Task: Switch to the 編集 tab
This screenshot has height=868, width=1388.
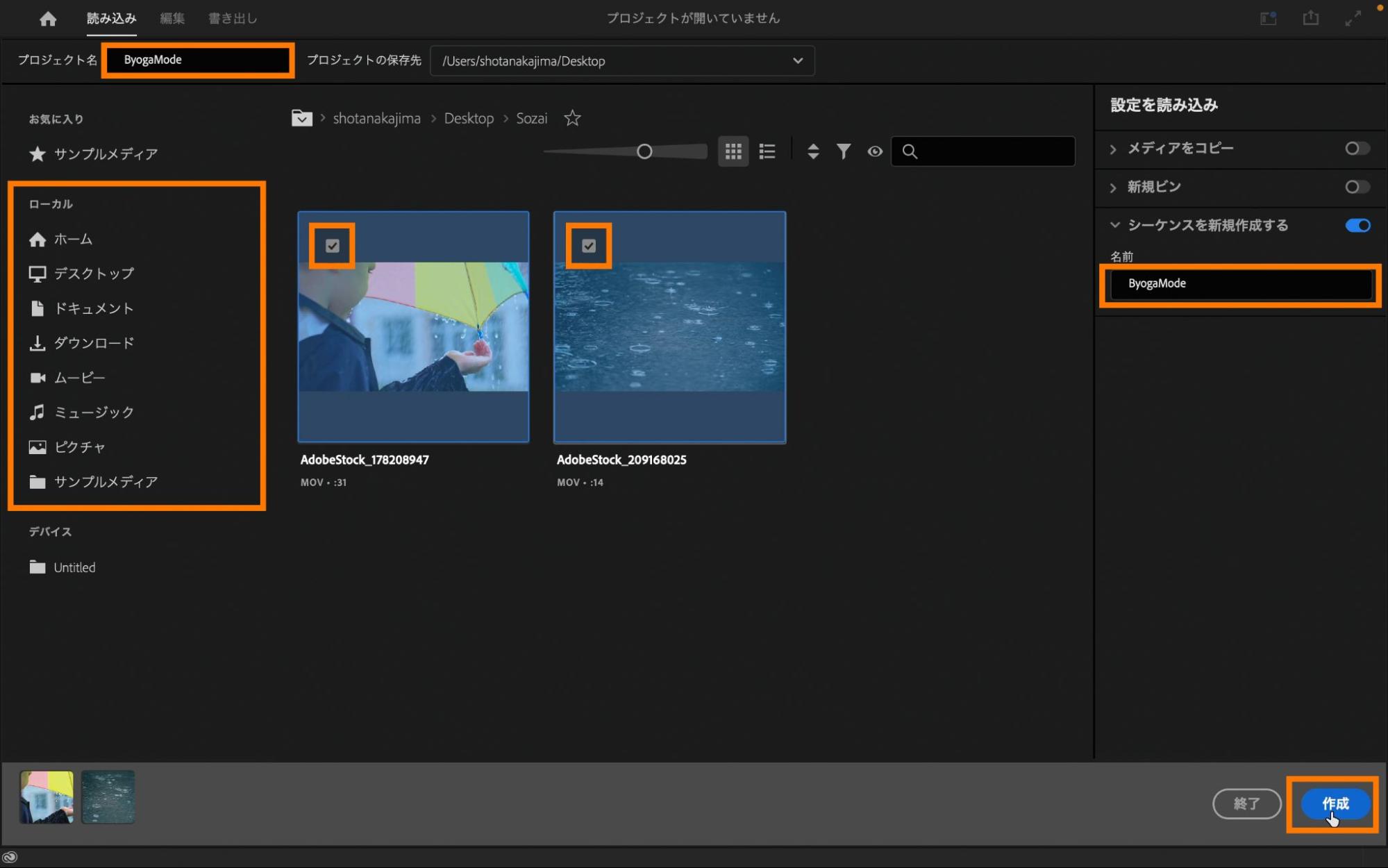Action: [x=172, y=19]
